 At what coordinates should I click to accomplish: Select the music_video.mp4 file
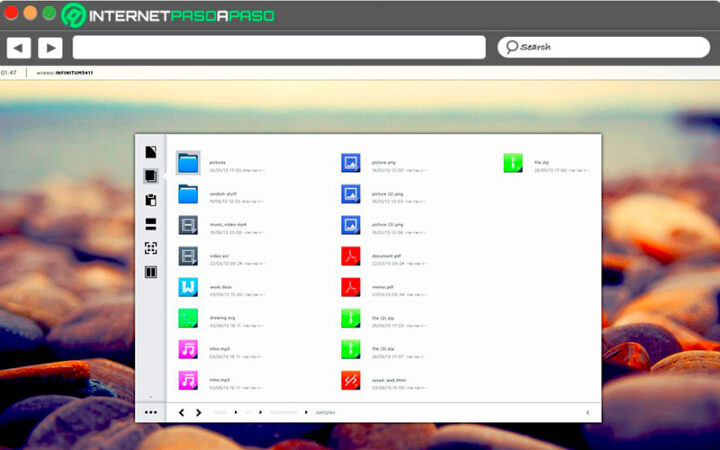[x=188, y=225]
